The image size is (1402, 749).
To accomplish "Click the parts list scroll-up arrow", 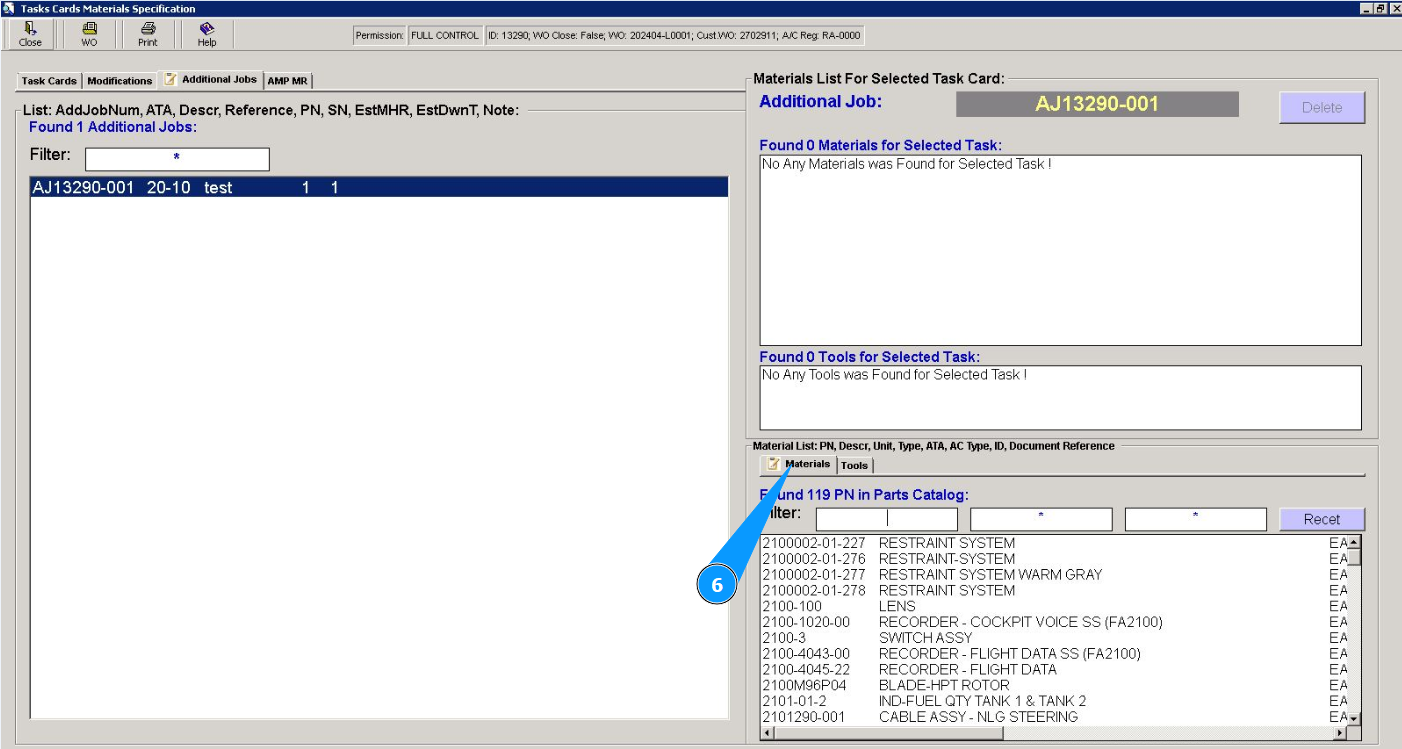I will coord(1355,543).
